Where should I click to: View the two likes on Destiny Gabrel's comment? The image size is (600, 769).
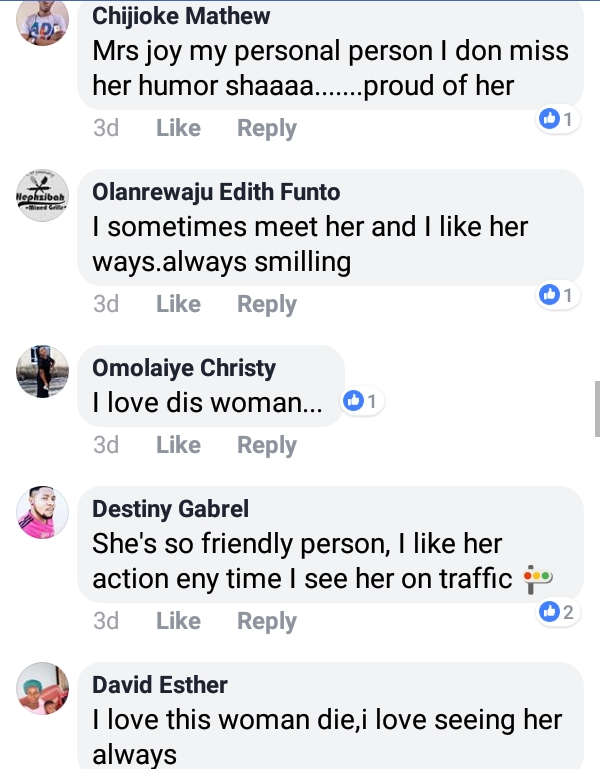557,611
